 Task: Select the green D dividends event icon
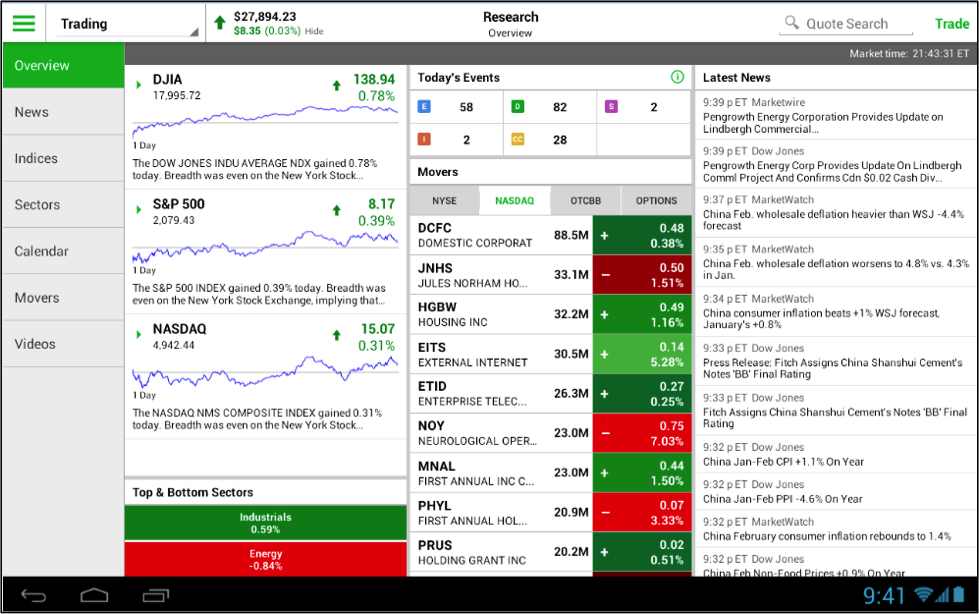(518, 107)
